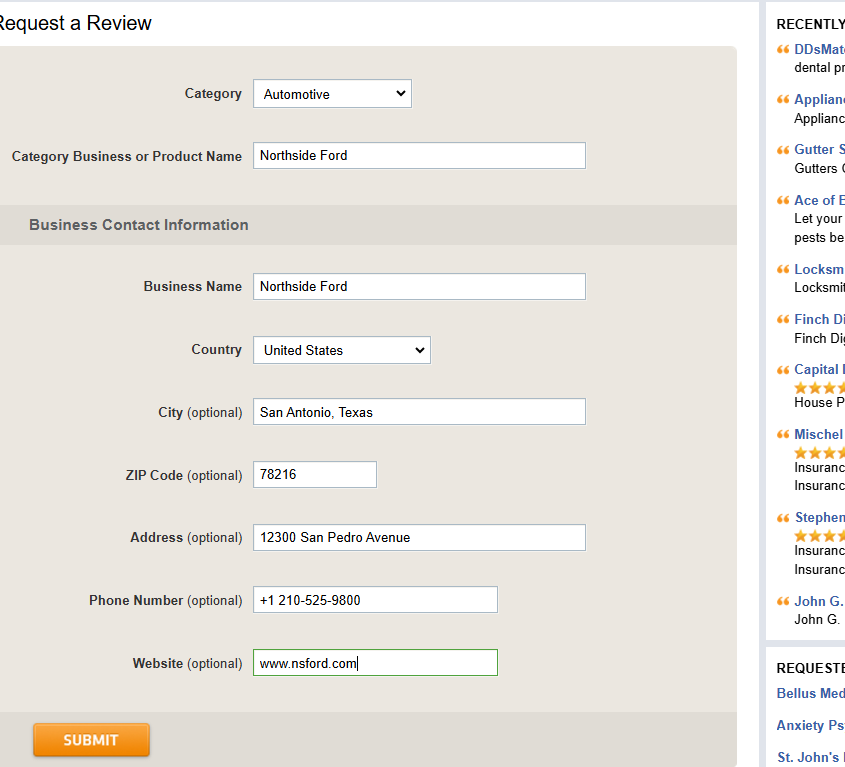
Task: Open the Gutter recent review link
Action: [x=819, y=149]
